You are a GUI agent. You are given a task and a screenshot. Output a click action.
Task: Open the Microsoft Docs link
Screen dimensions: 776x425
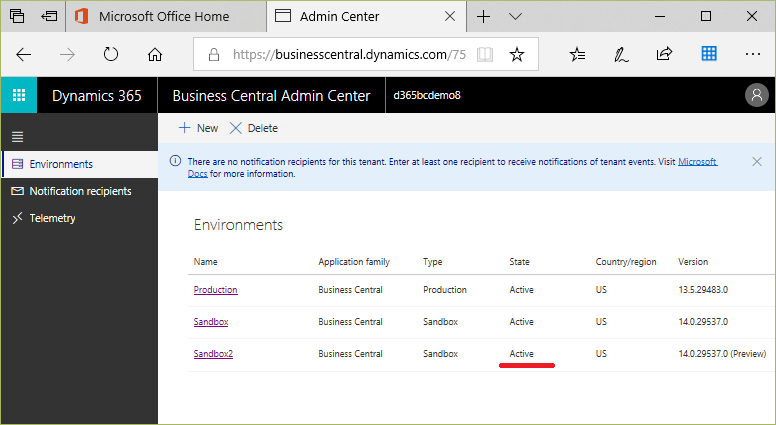click(x=697, y=162)
